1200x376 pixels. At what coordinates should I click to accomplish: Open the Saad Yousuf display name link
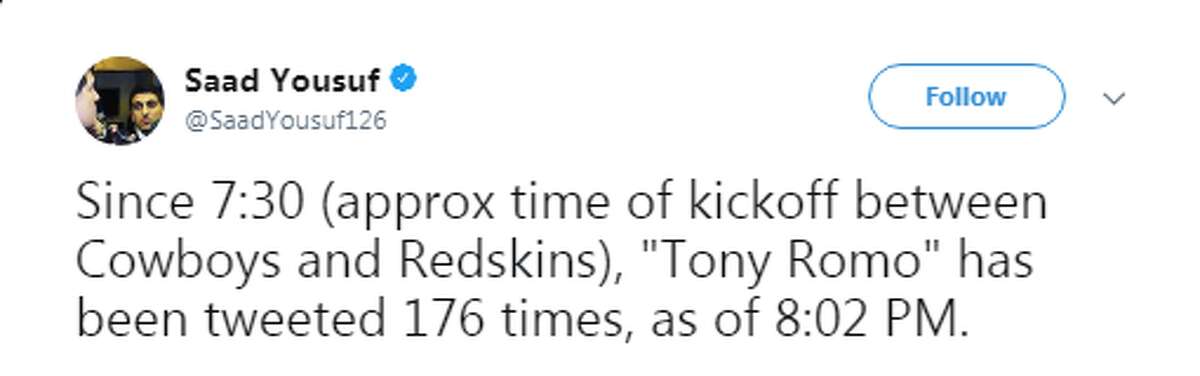pos(280,78)
